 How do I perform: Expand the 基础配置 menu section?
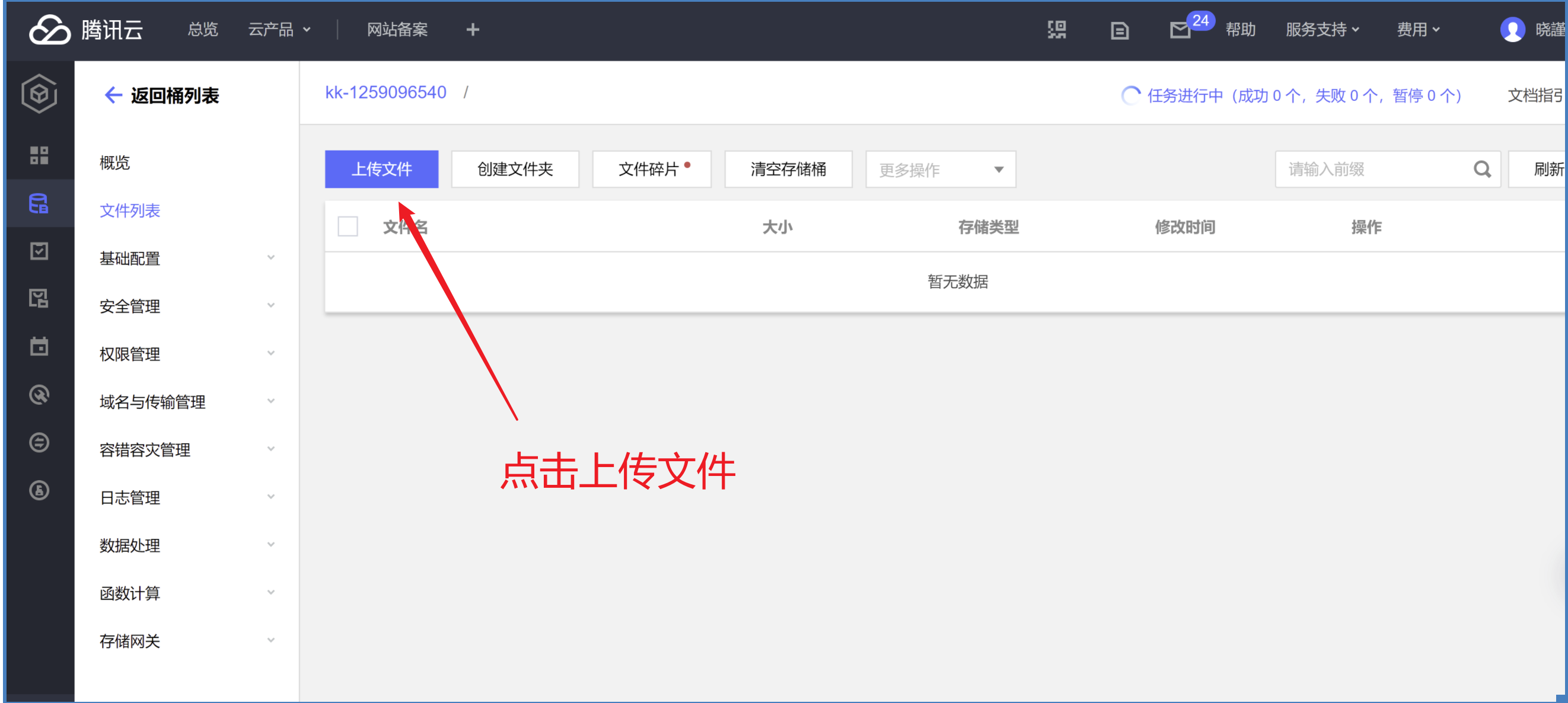(x=186, y=258)
